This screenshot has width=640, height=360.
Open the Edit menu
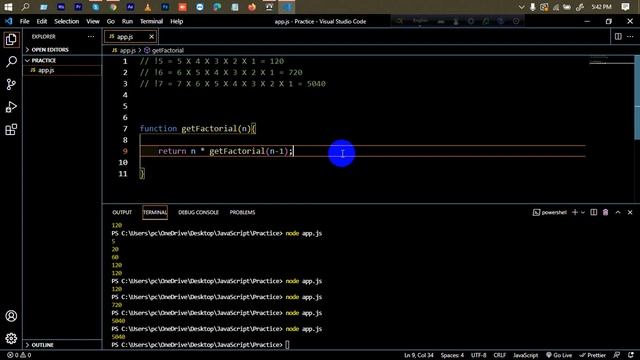[x=42, y=21]
